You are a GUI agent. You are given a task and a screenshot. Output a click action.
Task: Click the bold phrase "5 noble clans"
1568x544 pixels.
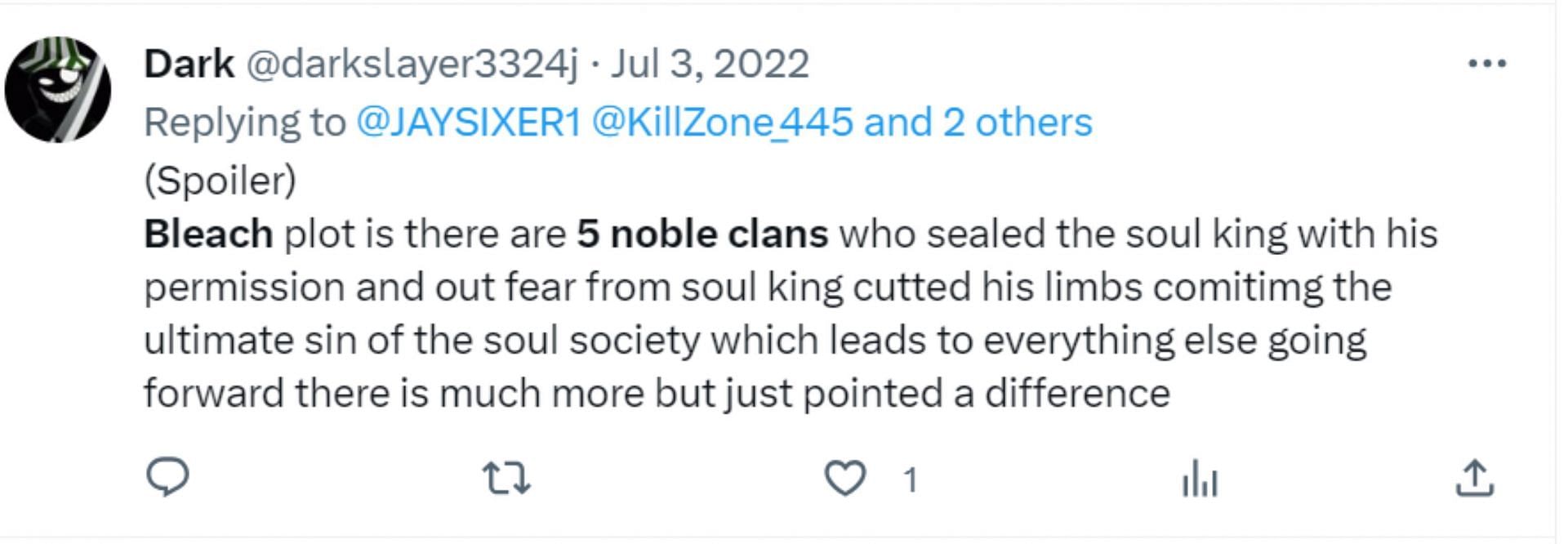702,234
